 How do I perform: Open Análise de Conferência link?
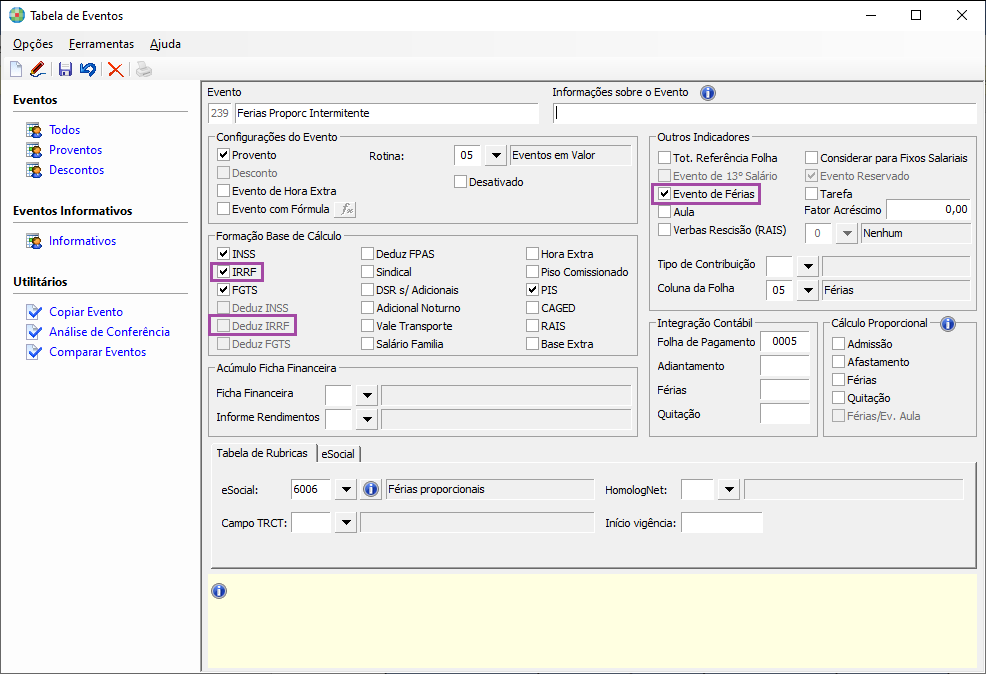tap(109, 332)
